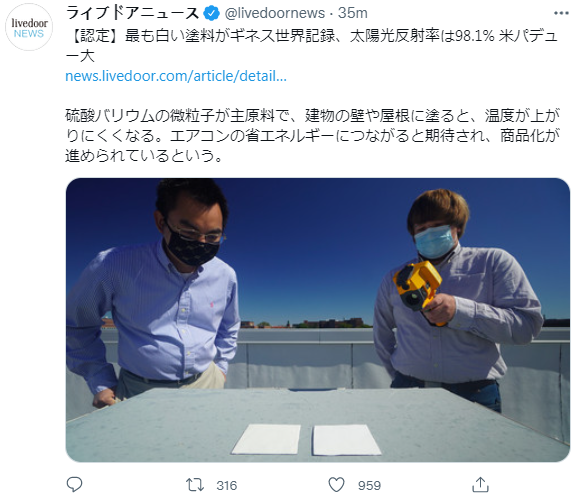The image size is (587, 497).
Task: Click the share upload icon
Action: coord(480,485)
